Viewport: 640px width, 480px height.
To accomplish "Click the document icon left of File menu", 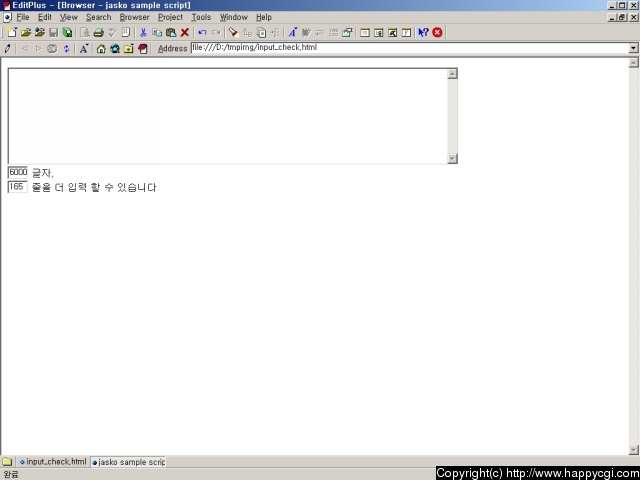I will coord(7,17).
